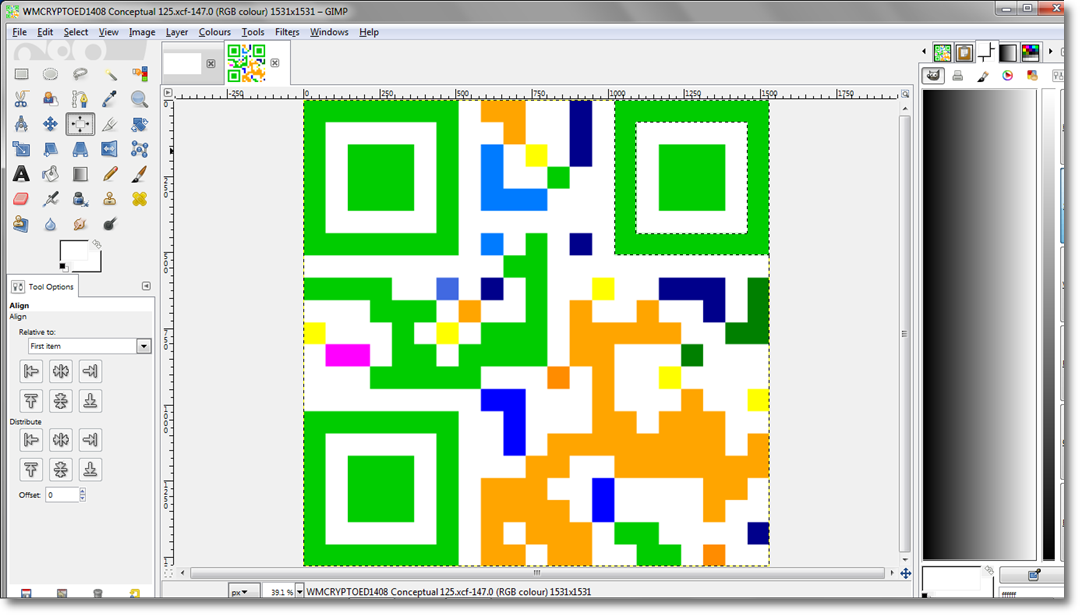Select the Bucket Fill tool
The width and height of the screenshot is (1080, 615).
[x=50, y=174]
